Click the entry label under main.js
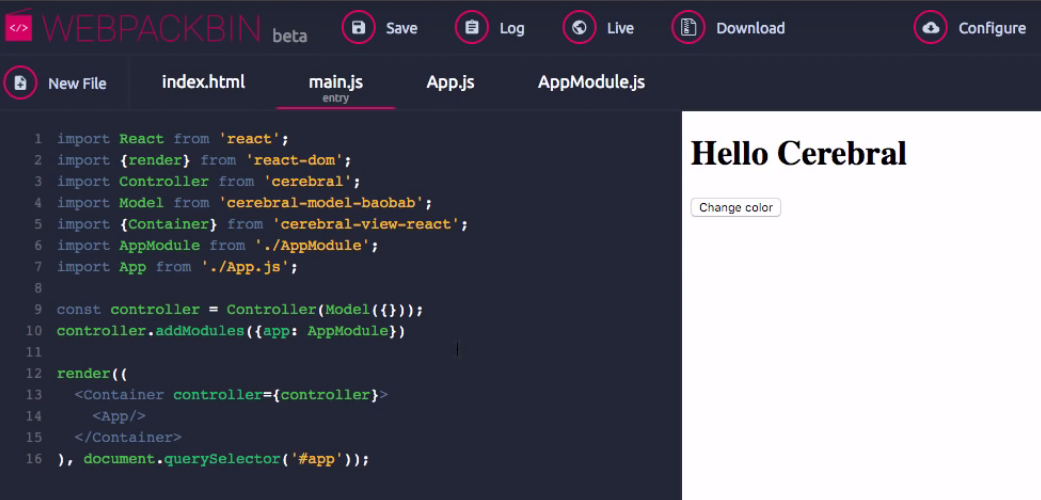 [x=336, y=98]
